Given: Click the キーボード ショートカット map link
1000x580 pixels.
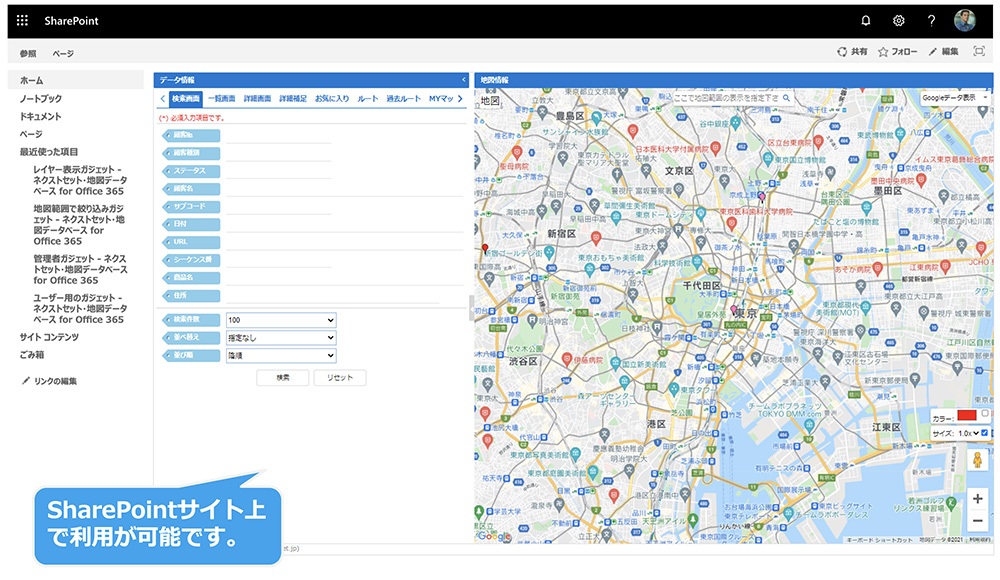Looking at the screenshot, I should [879, 540].
